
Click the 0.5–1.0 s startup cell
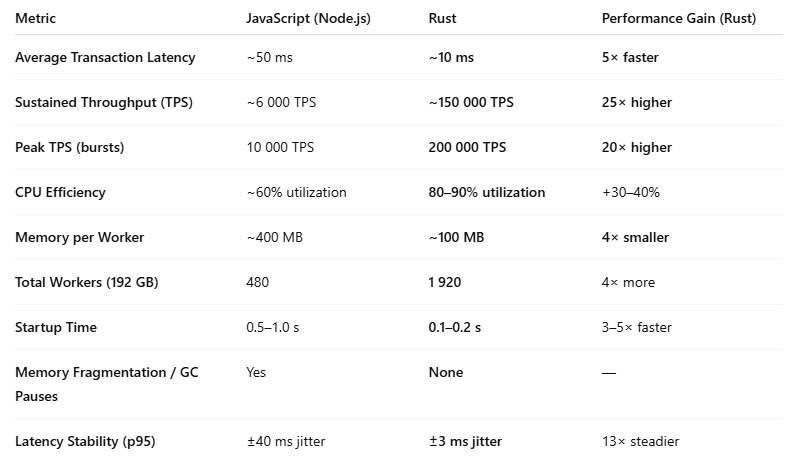pyautogui.click(x=274, y=327)
